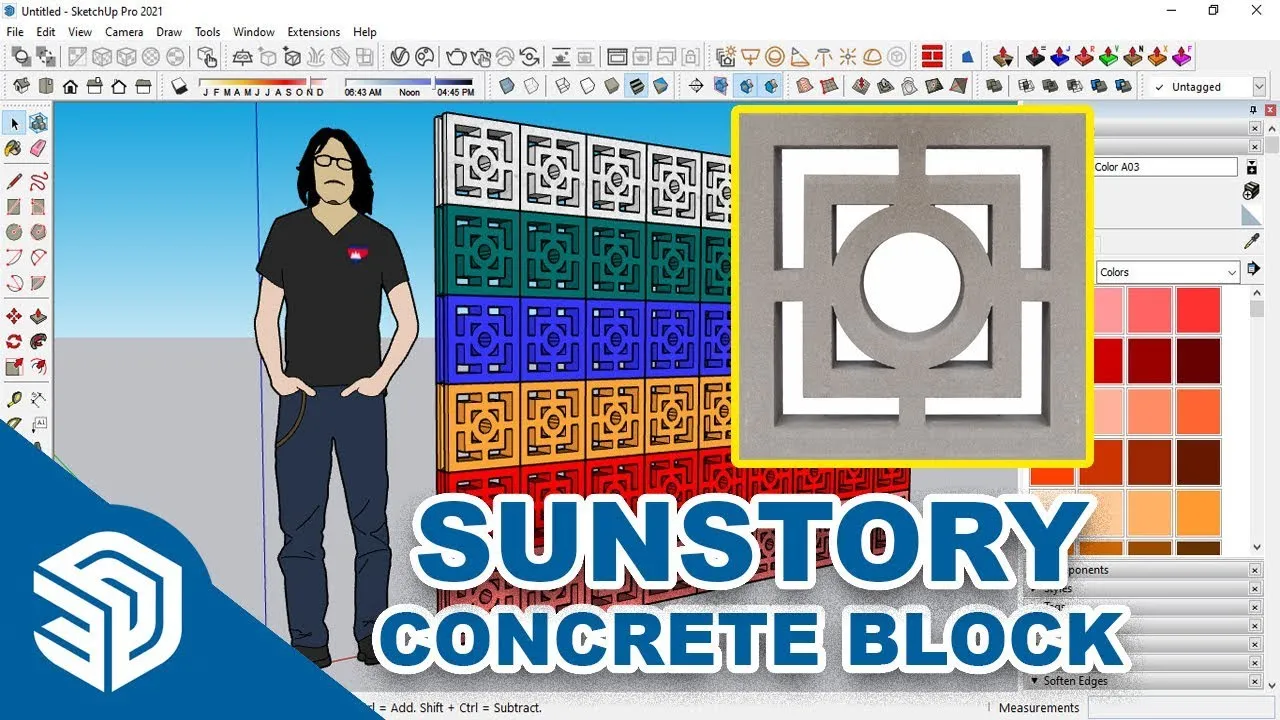Screen dimensions: 1280x720
Task: Open the Window menu
Action: tap(254, 32)
